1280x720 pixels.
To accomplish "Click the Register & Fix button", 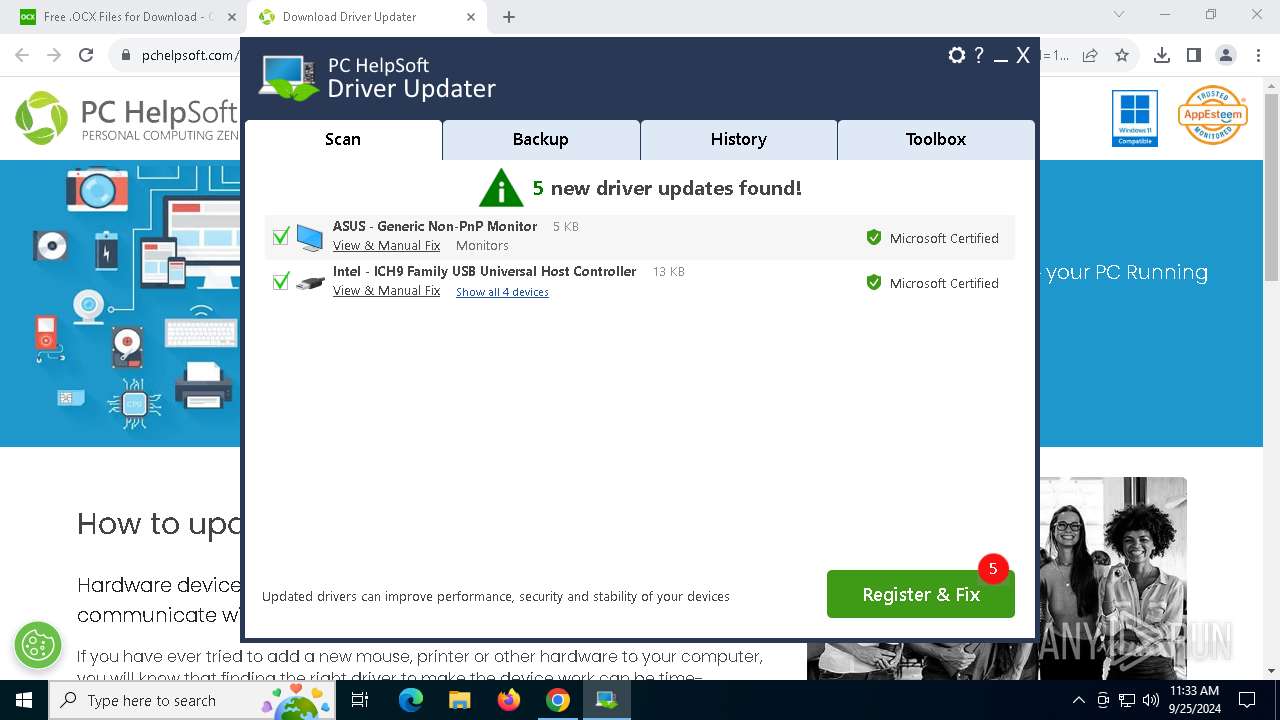I will tap(921, 594).
